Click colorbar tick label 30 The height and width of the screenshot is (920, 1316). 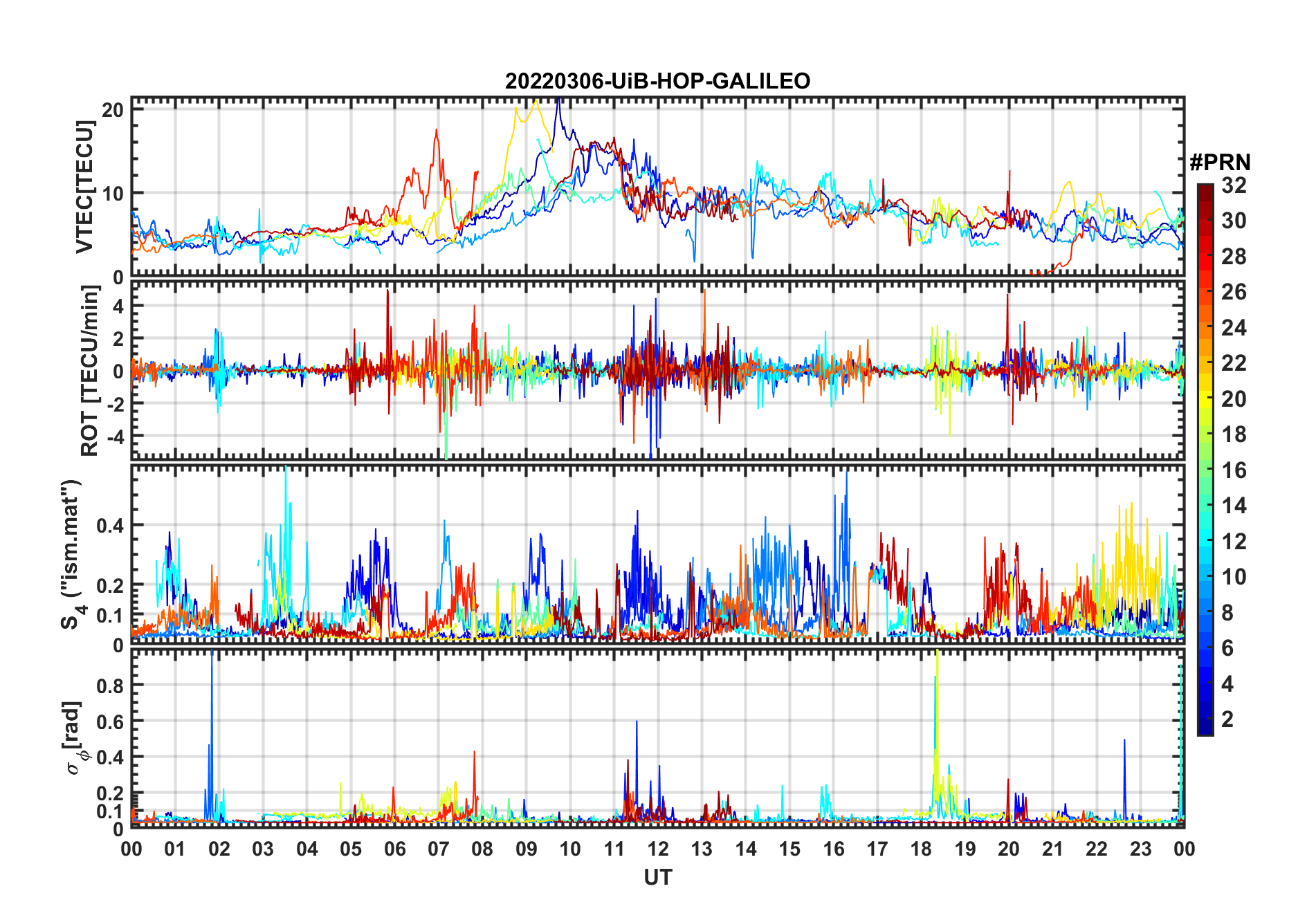point(1234,221)
